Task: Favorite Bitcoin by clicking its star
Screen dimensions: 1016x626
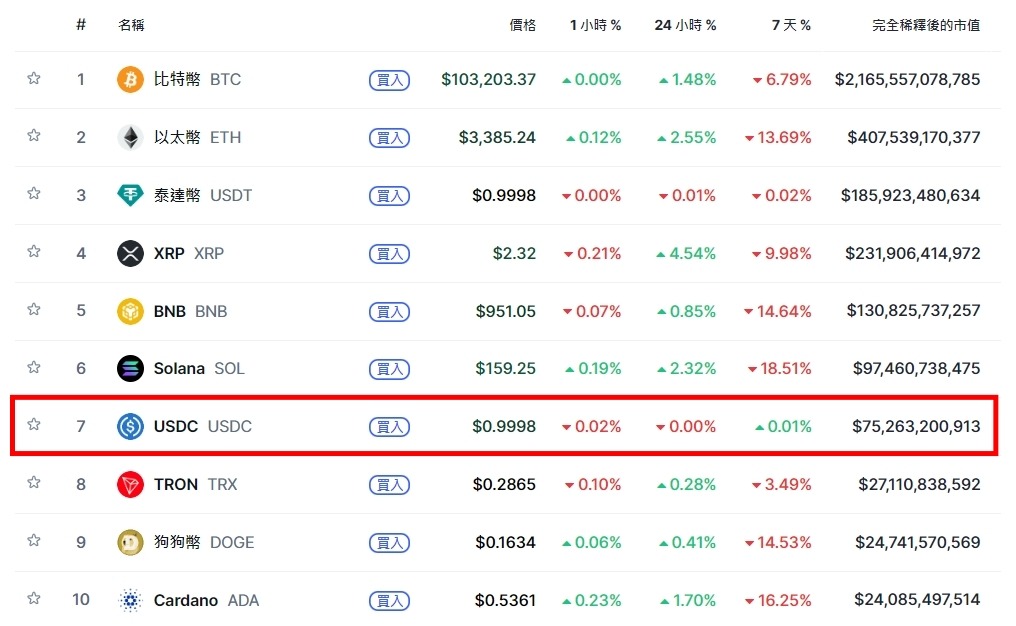Action: (x=34, y=80)
